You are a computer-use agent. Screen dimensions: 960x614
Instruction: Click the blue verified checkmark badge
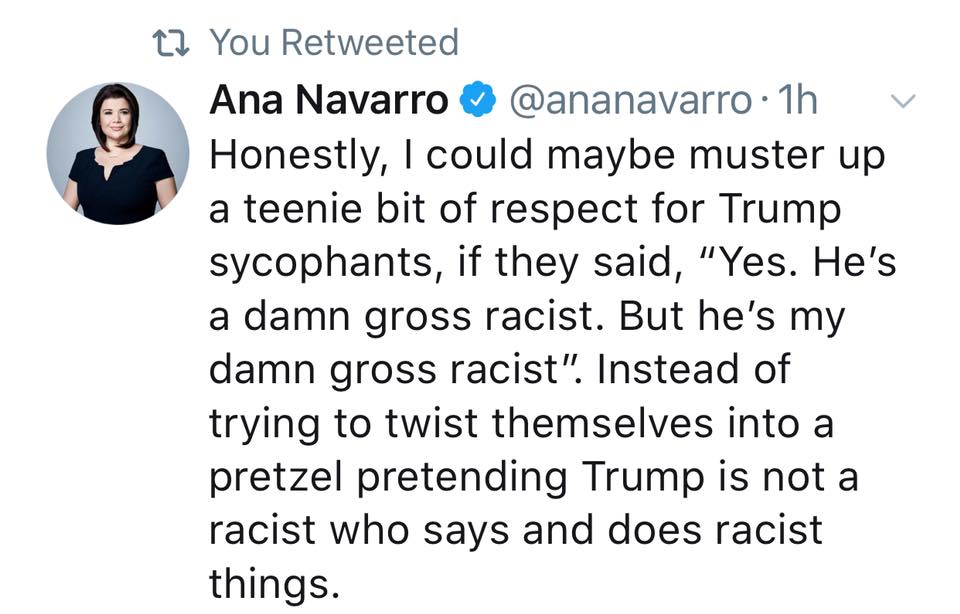coord(476,101)
